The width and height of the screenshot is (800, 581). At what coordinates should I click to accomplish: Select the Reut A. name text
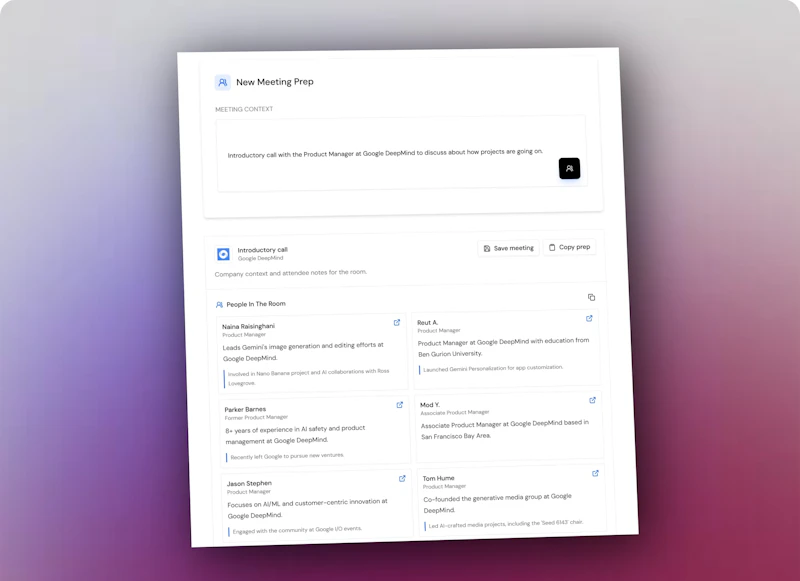tap(428, 322)
